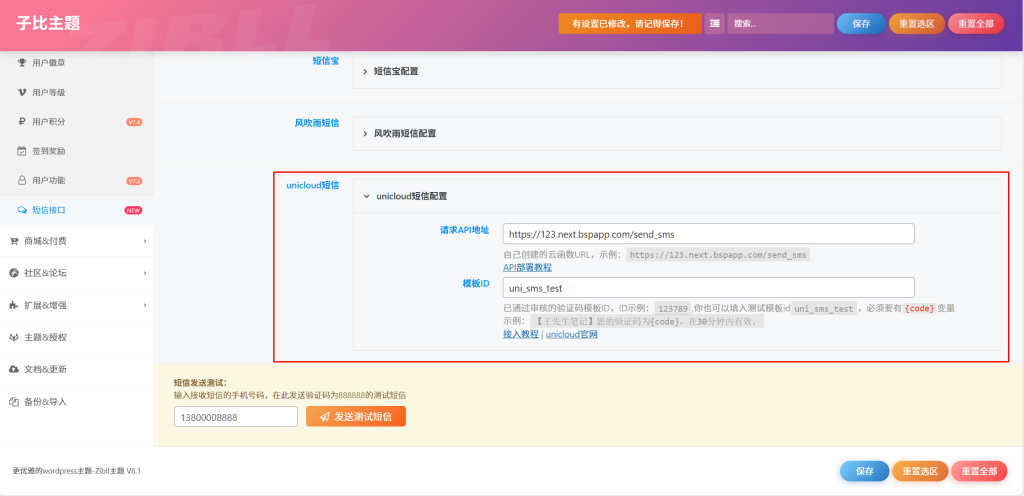
Task: Click the shopping cart icon for 商城&付费
Action: [x=14, y=240]
